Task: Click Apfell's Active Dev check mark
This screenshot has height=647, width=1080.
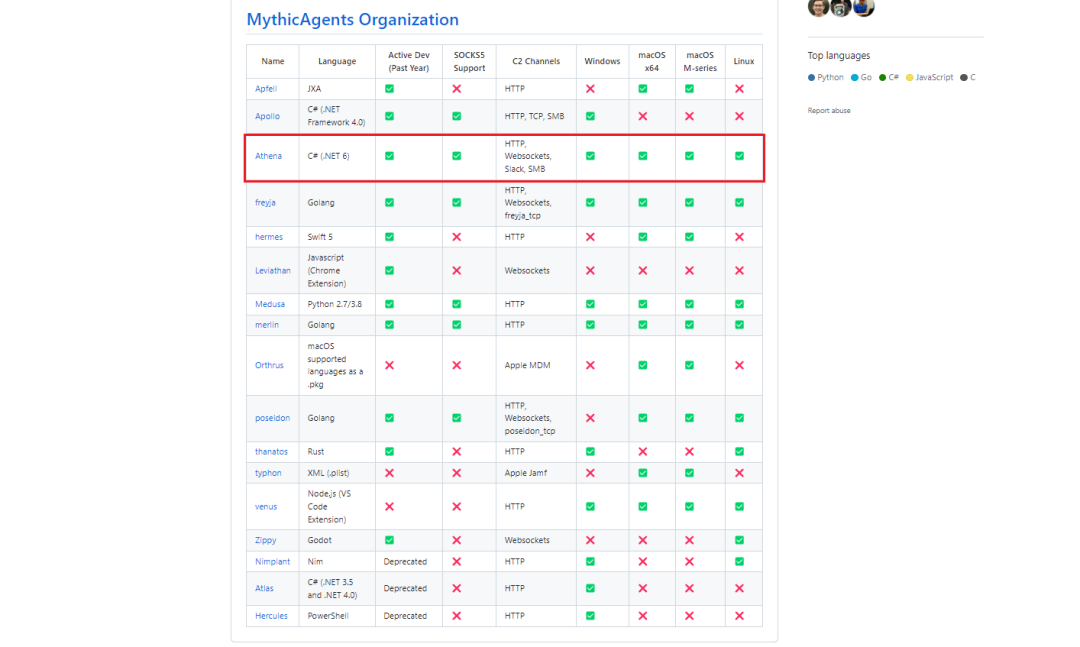Action: click(389, 89)
